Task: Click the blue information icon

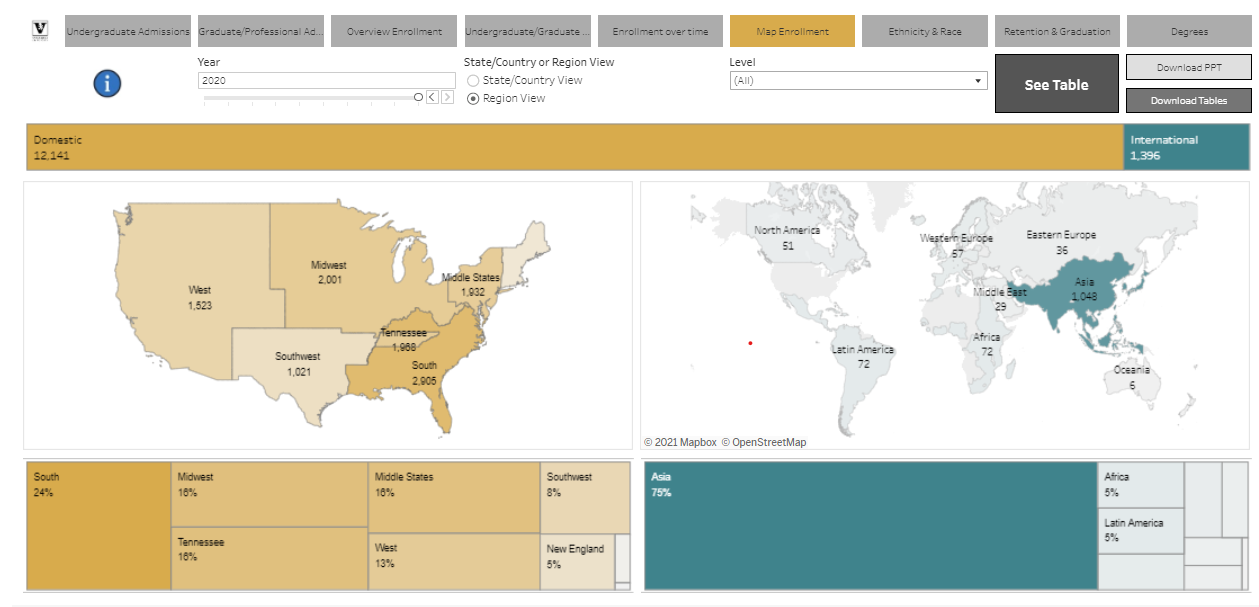Action: pyautogui.click(x=107, y=84)
